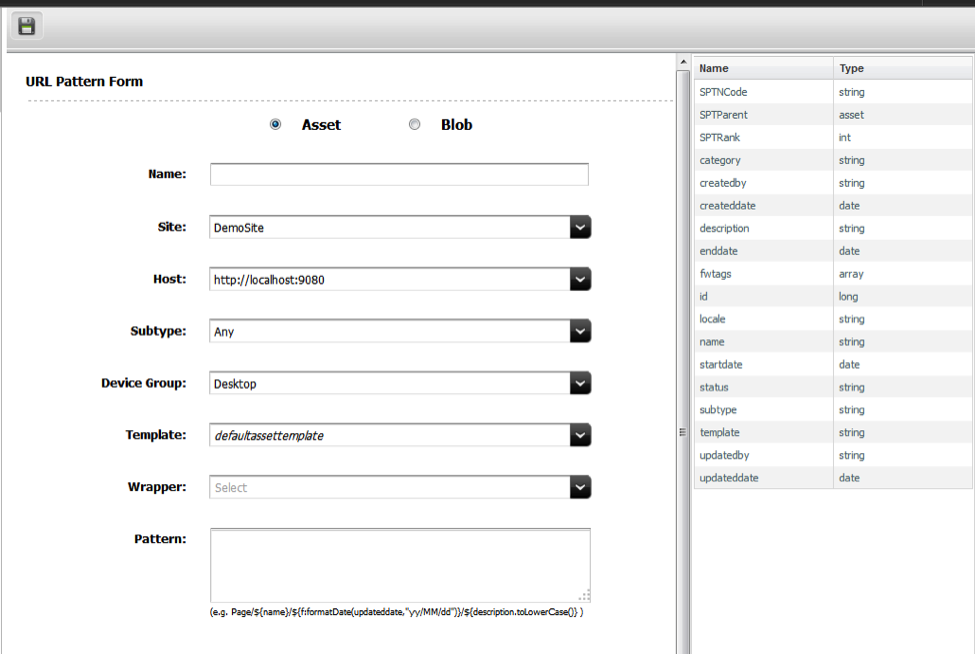
Task: Select the category attribute row
Action: [833, 160]
